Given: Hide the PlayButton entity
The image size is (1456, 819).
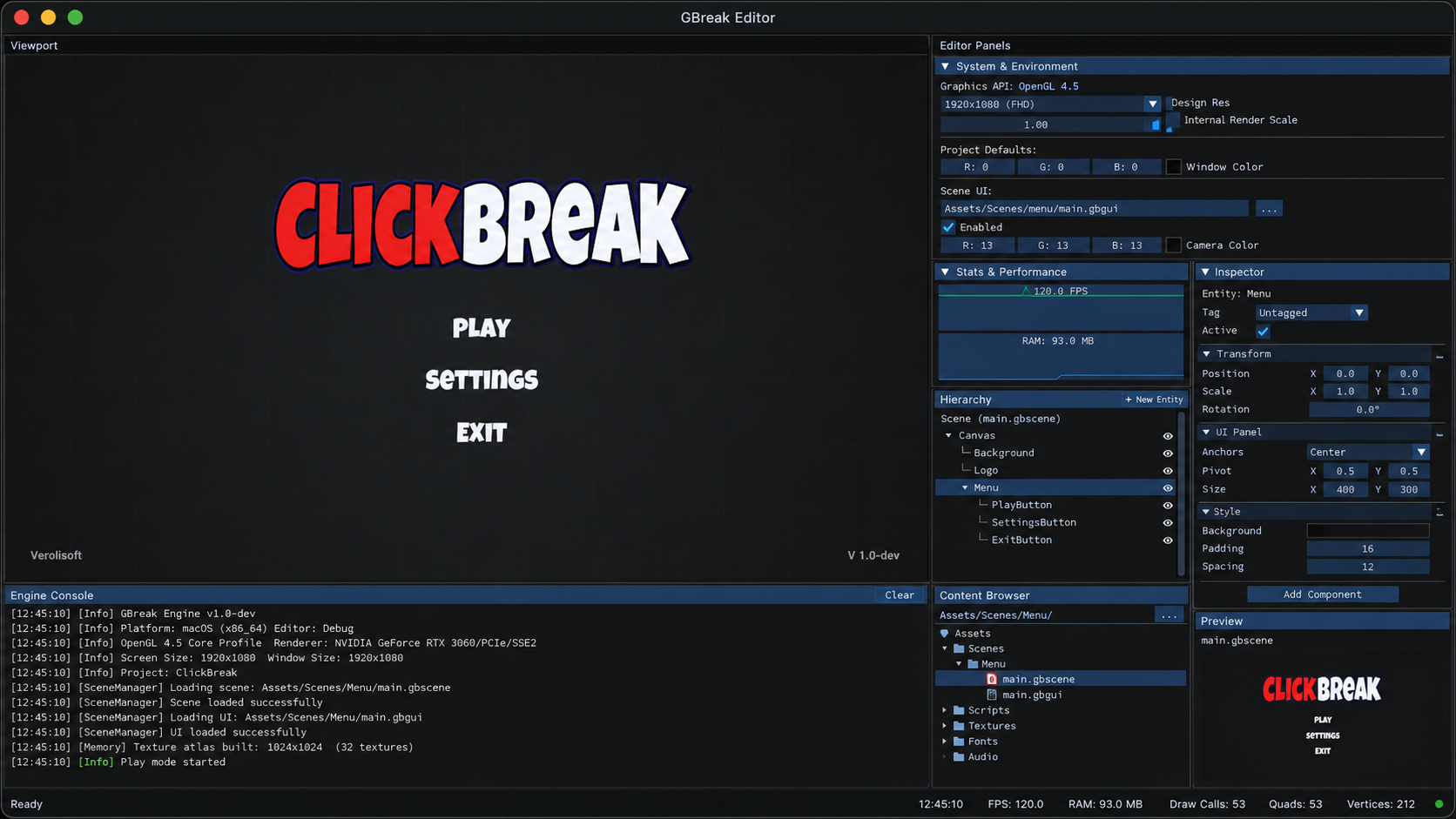Looking at the screenshot, I should coord(1168,506).
